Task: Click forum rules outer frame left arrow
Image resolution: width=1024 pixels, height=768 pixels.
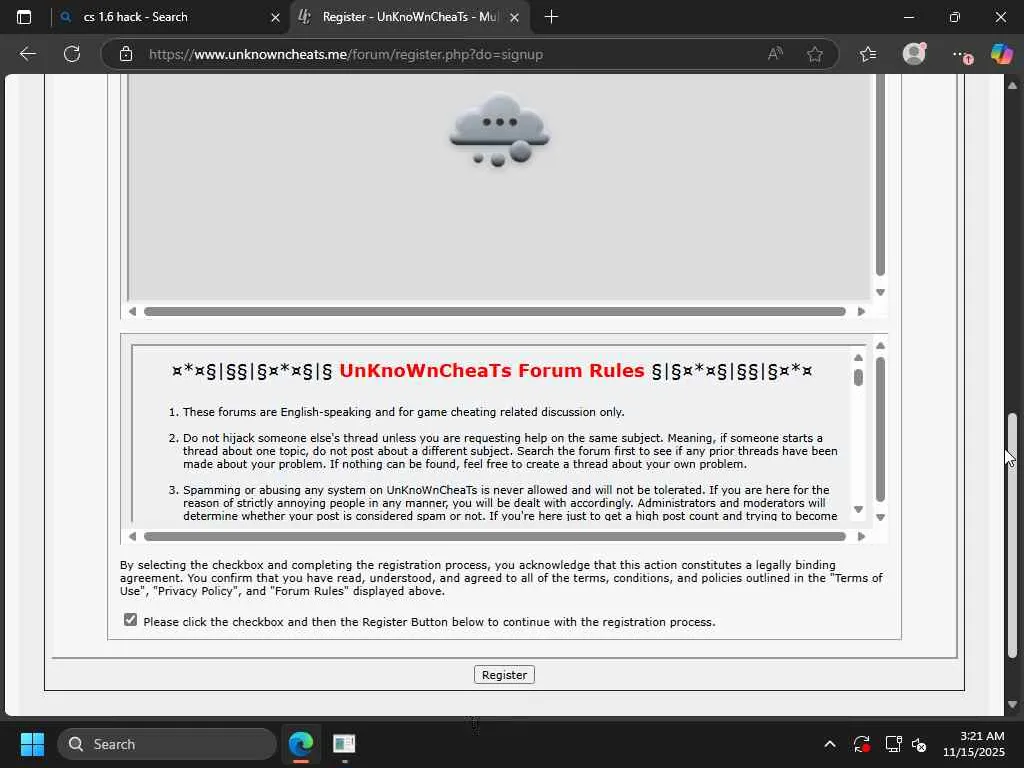Action: tap(133, 536)
